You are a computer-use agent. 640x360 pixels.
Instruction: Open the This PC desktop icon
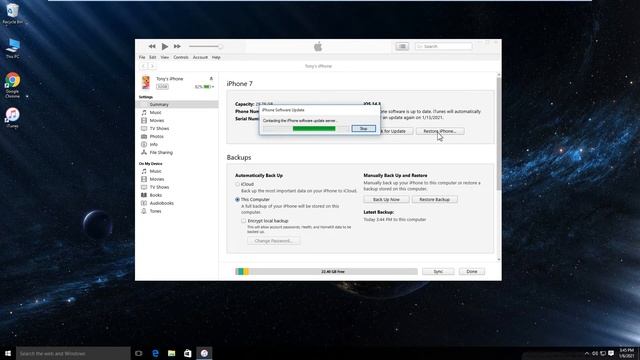[x=13, y=48]
